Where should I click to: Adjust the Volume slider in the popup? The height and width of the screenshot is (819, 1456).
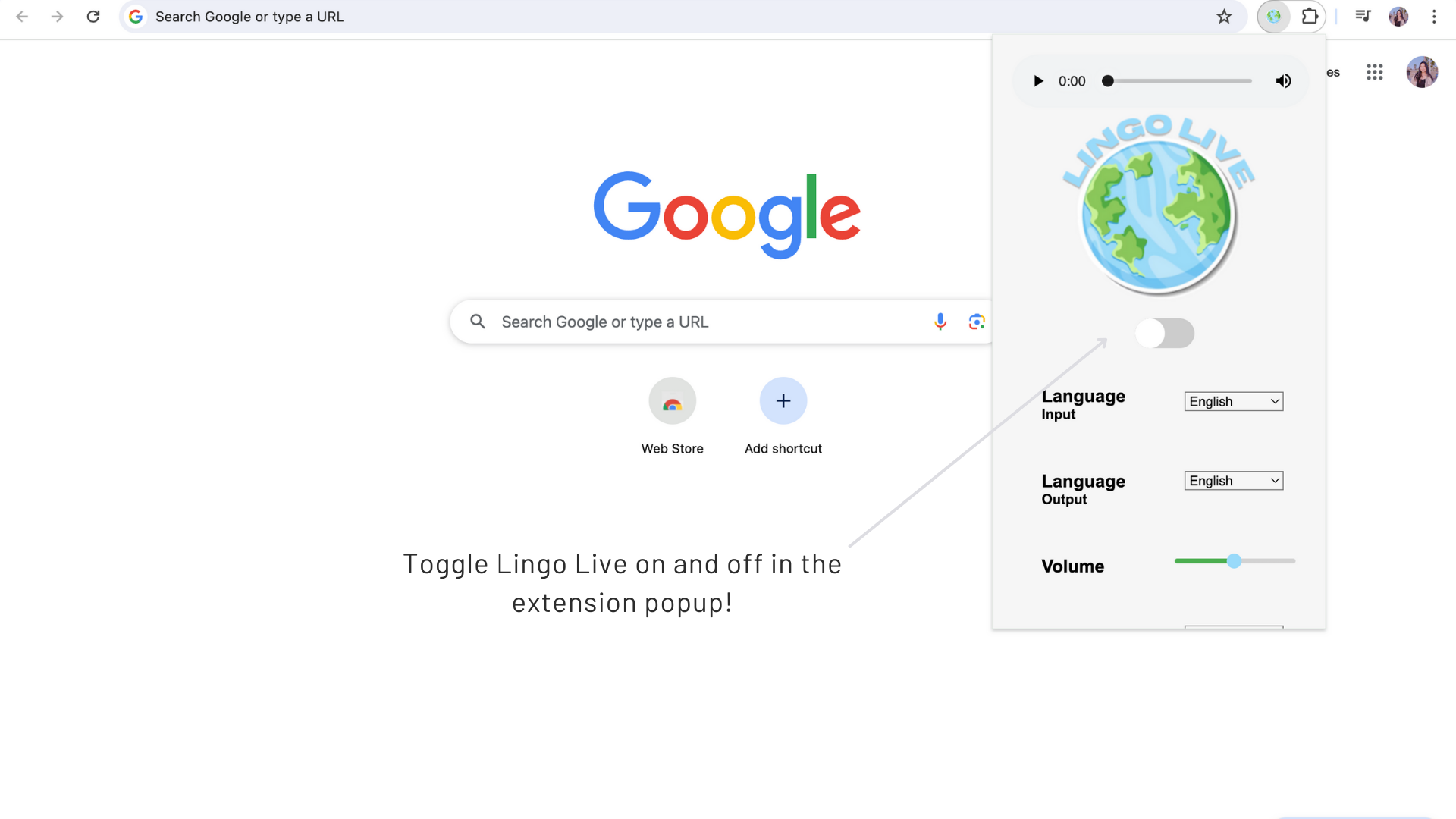point(1235,561)
